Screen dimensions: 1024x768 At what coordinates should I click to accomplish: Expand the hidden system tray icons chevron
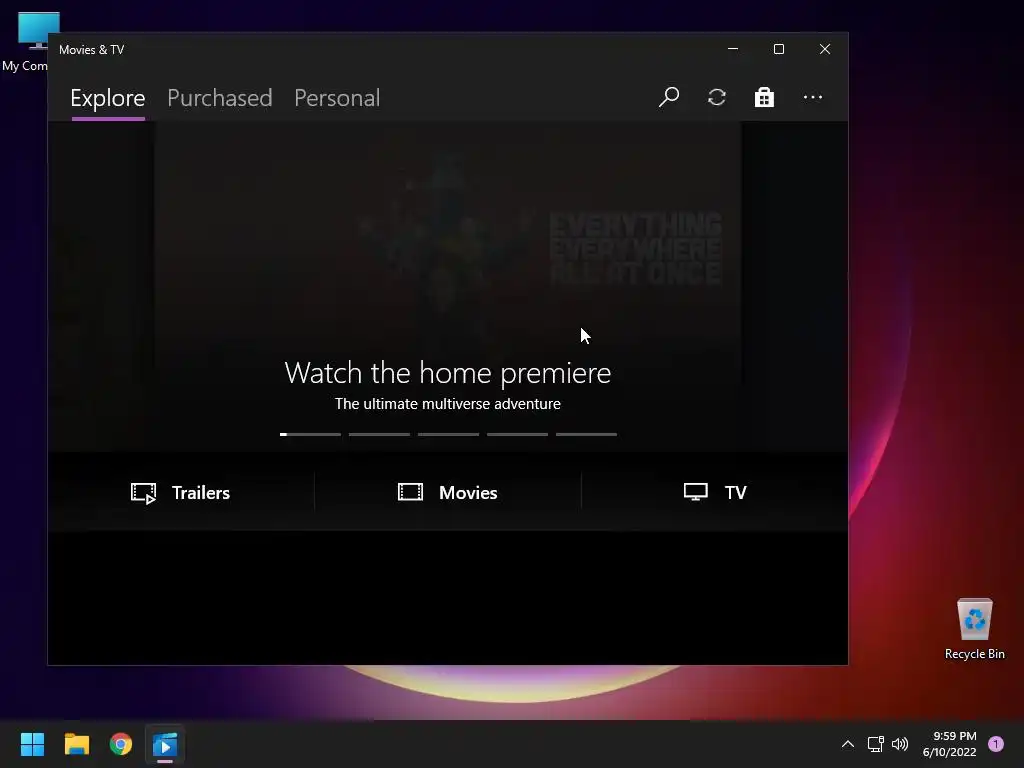point(848,744)
